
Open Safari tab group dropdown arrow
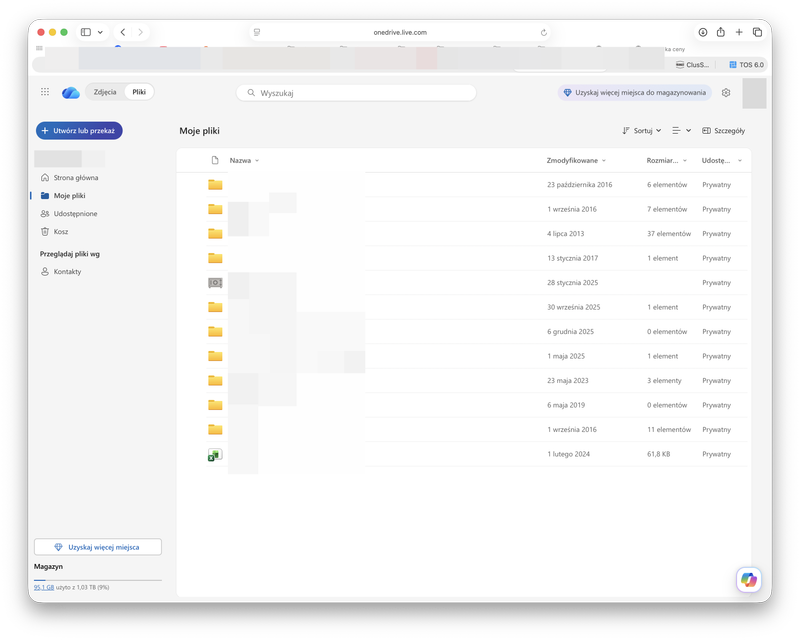pyautogui.click(x=101, y=32)
